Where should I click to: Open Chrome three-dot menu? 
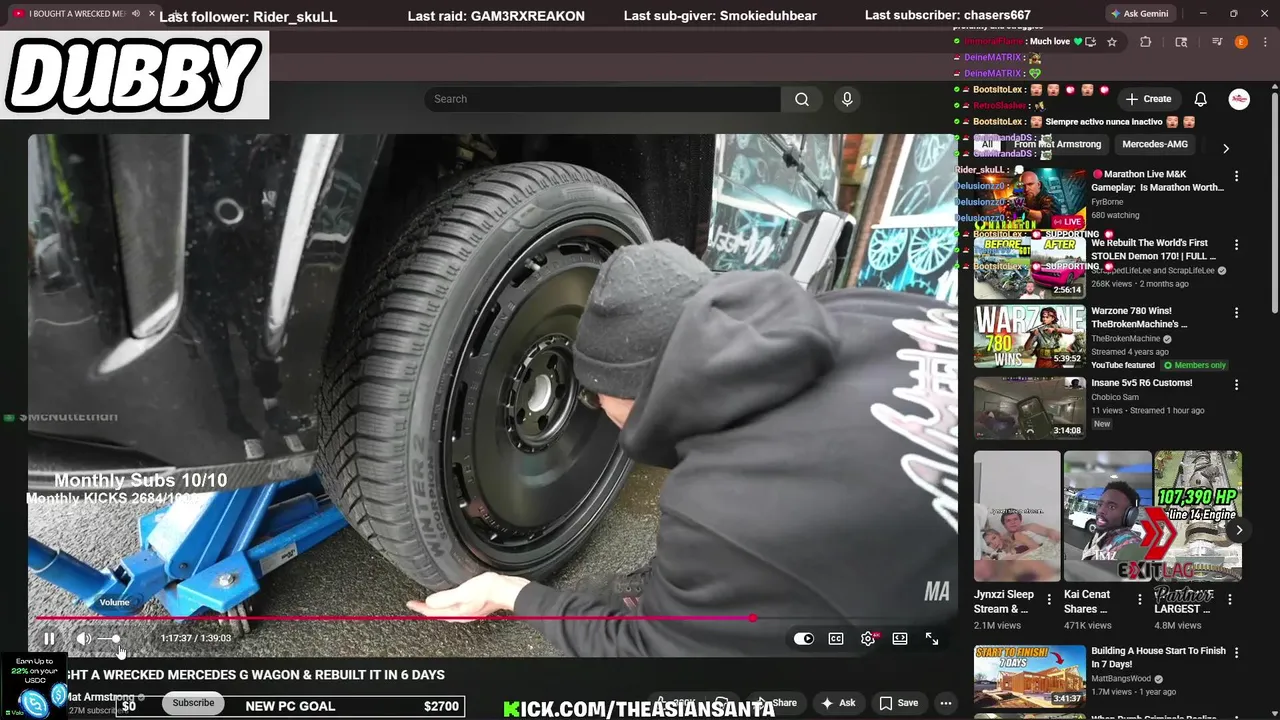(1264, 42)
